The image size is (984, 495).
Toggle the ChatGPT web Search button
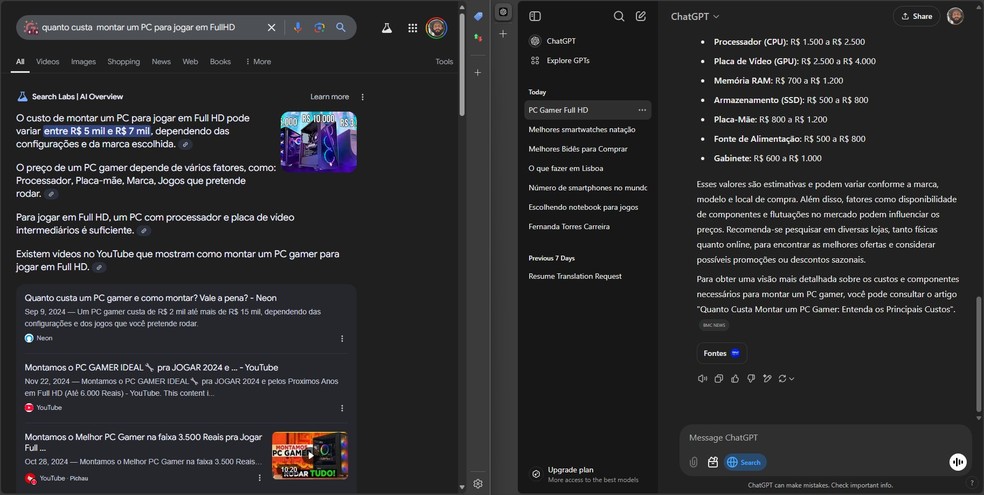point(745,462)
